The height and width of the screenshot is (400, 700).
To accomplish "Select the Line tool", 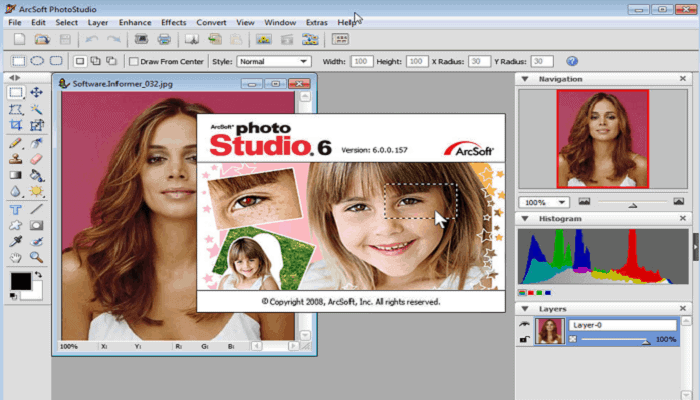I will click(36, 209).
